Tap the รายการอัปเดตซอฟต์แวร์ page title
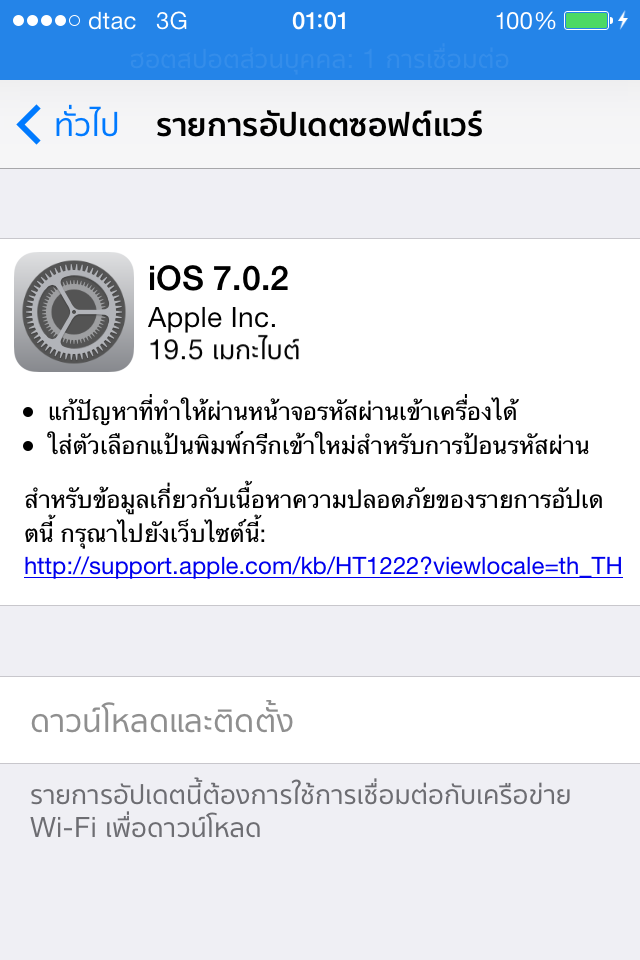Image resolution: width=640 pixels, height=960 pixels. coord(319,126)
